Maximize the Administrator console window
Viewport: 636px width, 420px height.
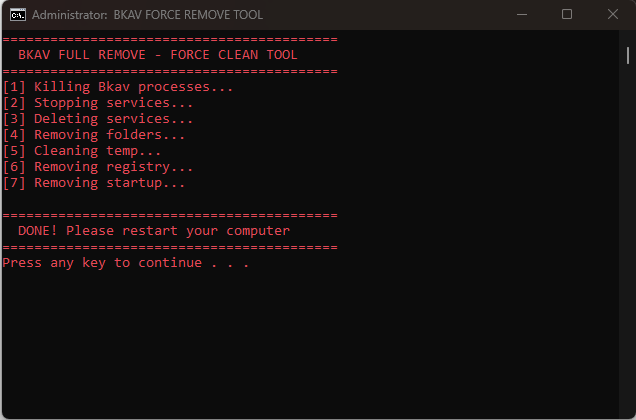pos(567,15)
